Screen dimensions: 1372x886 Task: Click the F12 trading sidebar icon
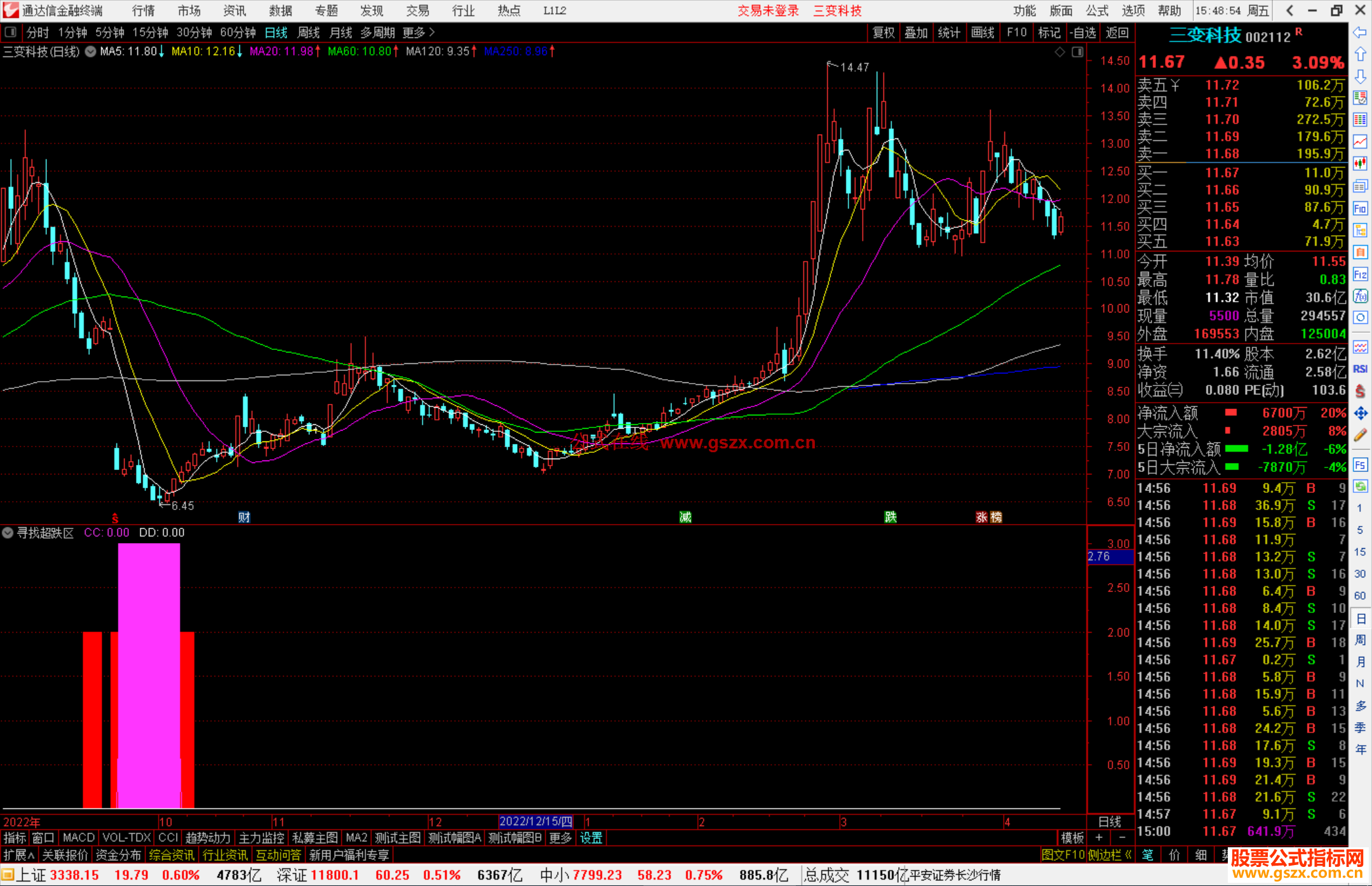1360,274
